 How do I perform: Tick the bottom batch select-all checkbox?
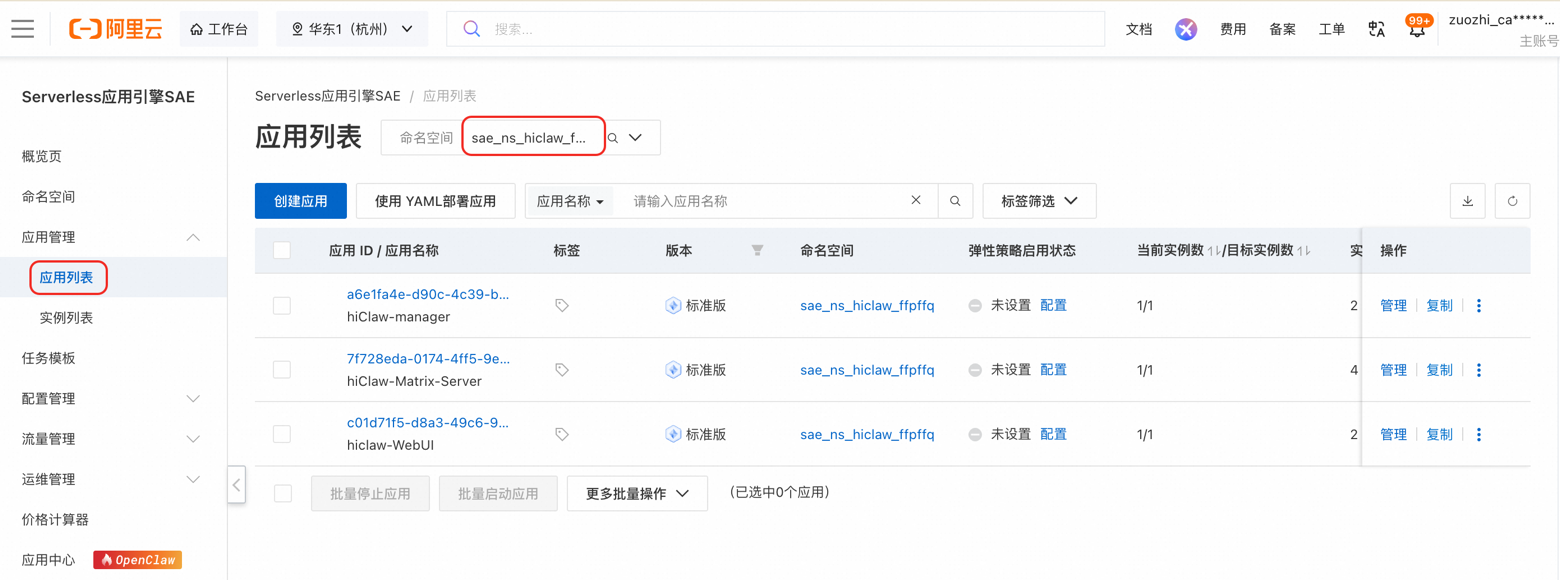tap(283, 493)
